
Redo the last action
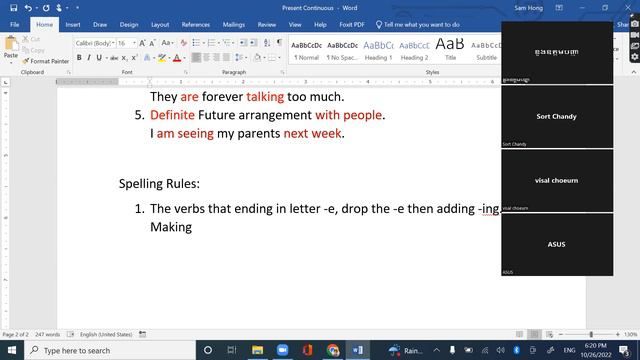tap(46, 8)
